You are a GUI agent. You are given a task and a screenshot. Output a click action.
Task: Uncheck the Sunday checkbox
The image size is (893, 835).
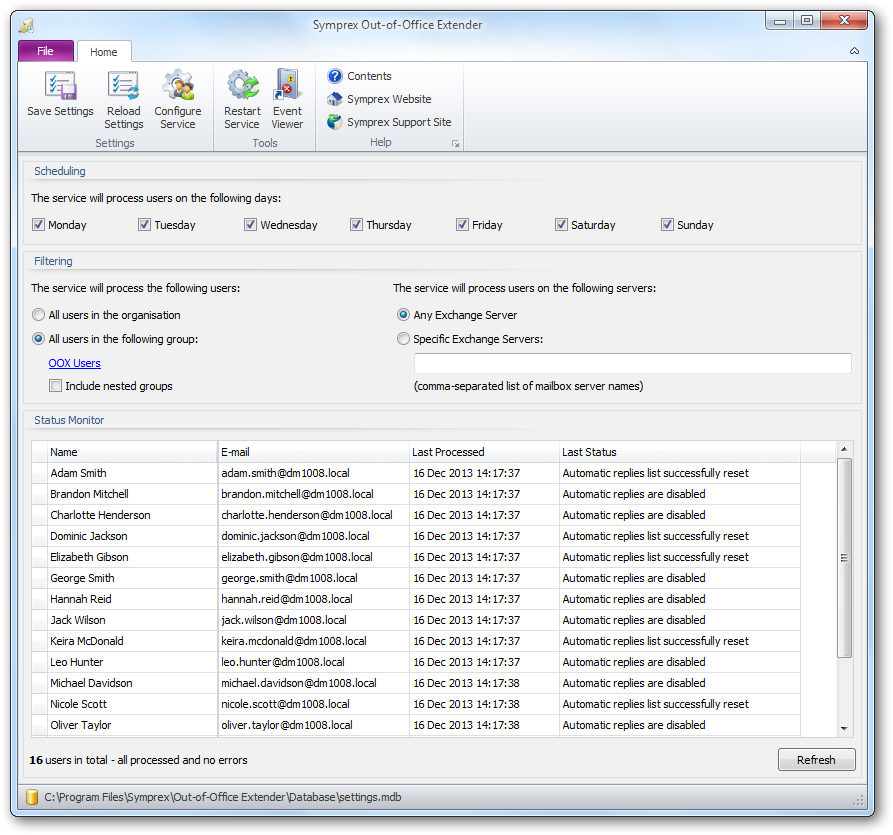[x=667, y=224]
